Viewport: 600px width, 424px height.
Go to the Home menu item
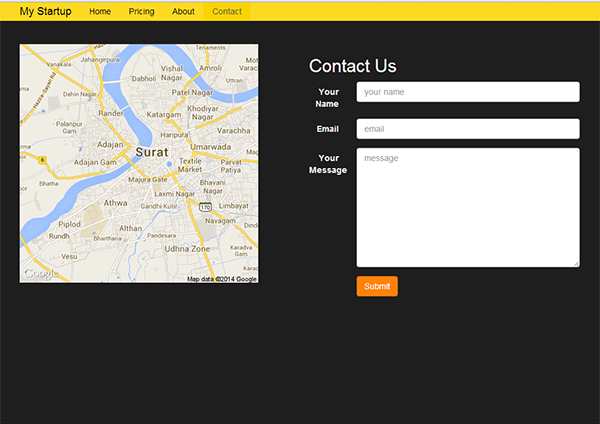(x=100, y=11)
